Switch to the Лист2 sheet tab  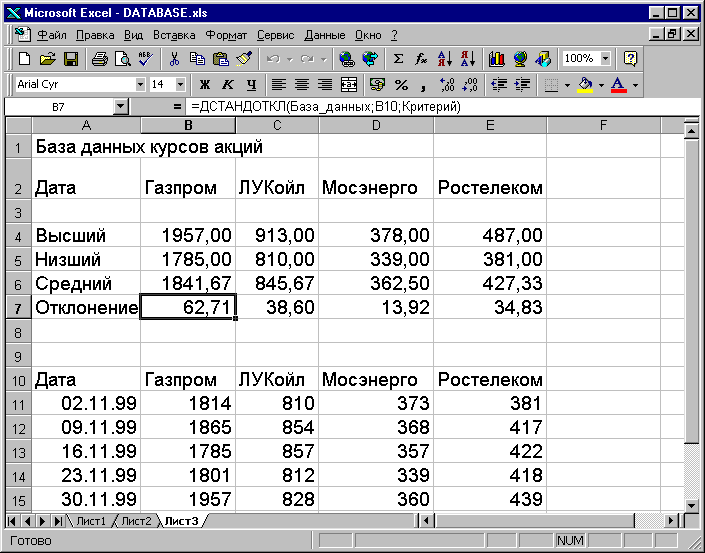click(137, 521)
